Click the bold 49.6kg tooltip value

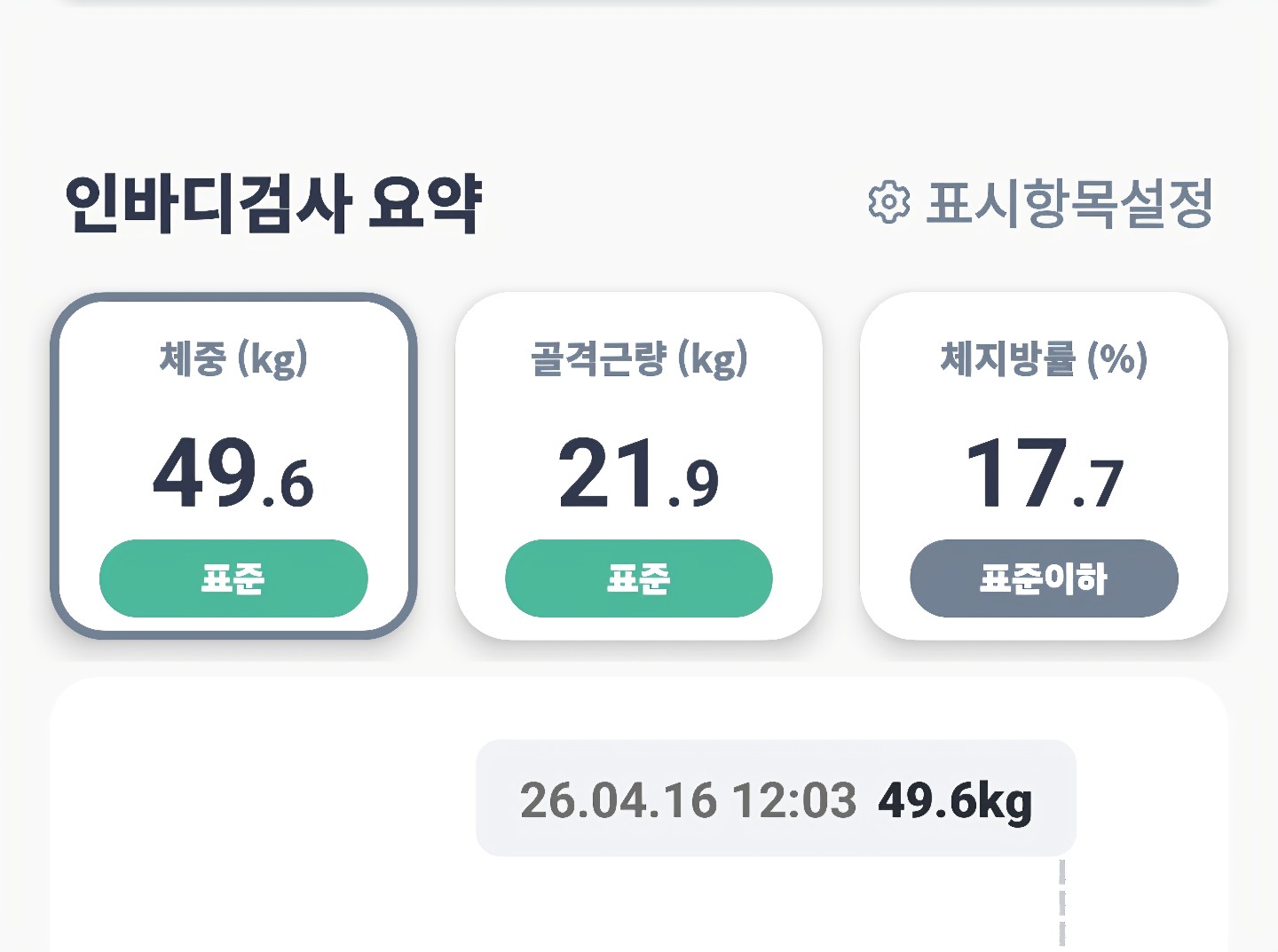click(x=955, y=800)
